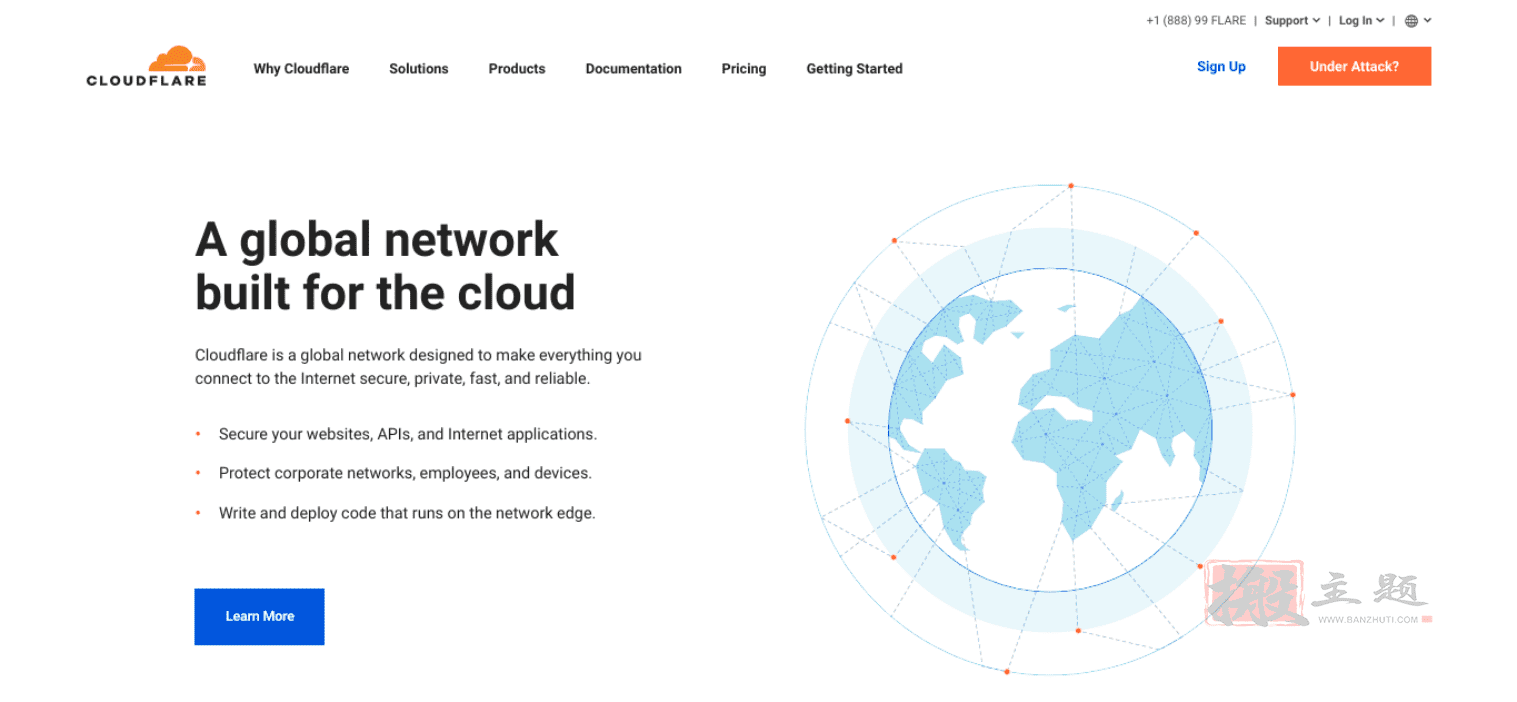The height and width of the screenshot is (702, 1517).
Task: Open the Solutions menu
Action: click(x=419, y=69)
